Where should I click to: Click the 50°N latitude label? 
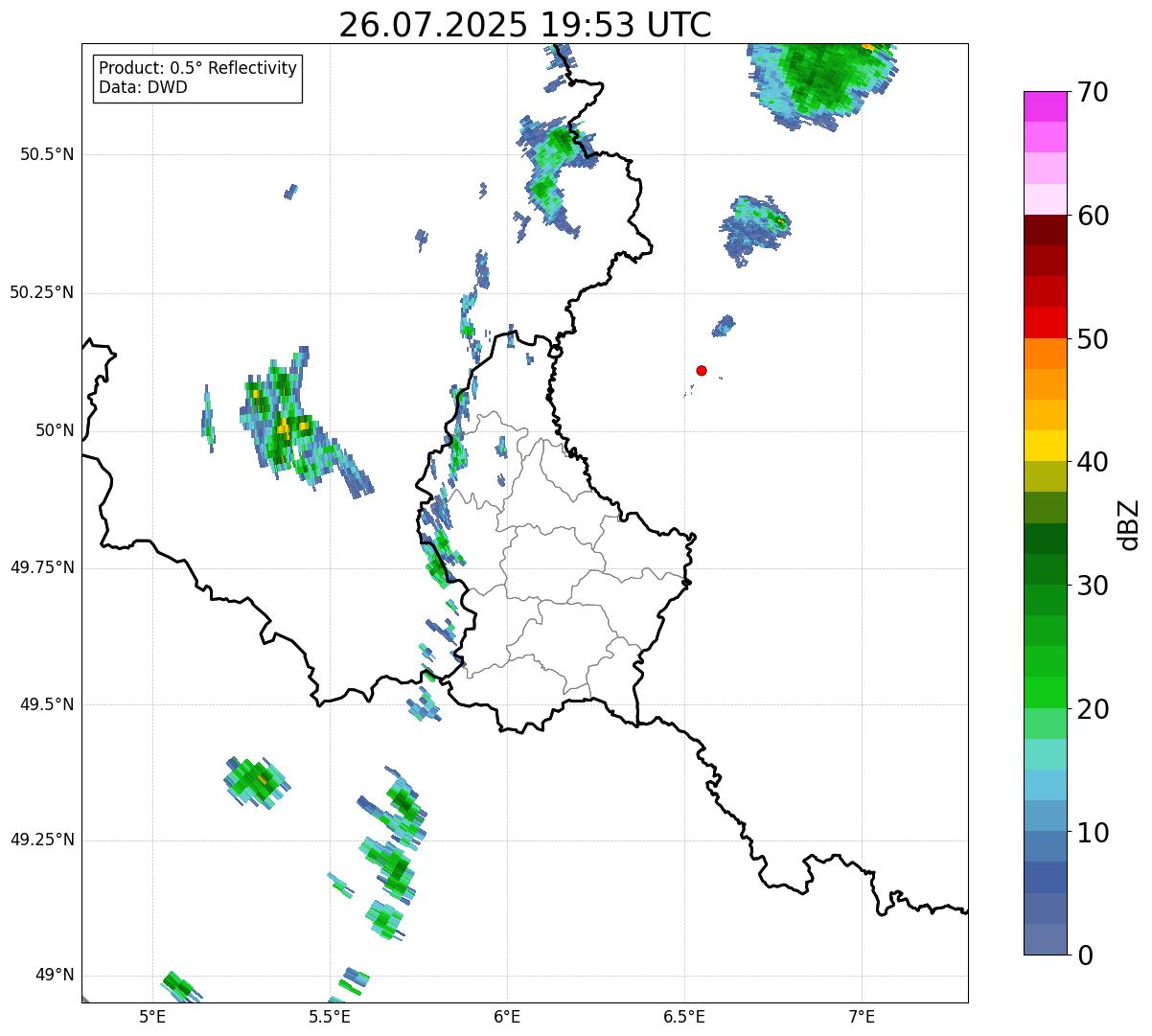55,430
